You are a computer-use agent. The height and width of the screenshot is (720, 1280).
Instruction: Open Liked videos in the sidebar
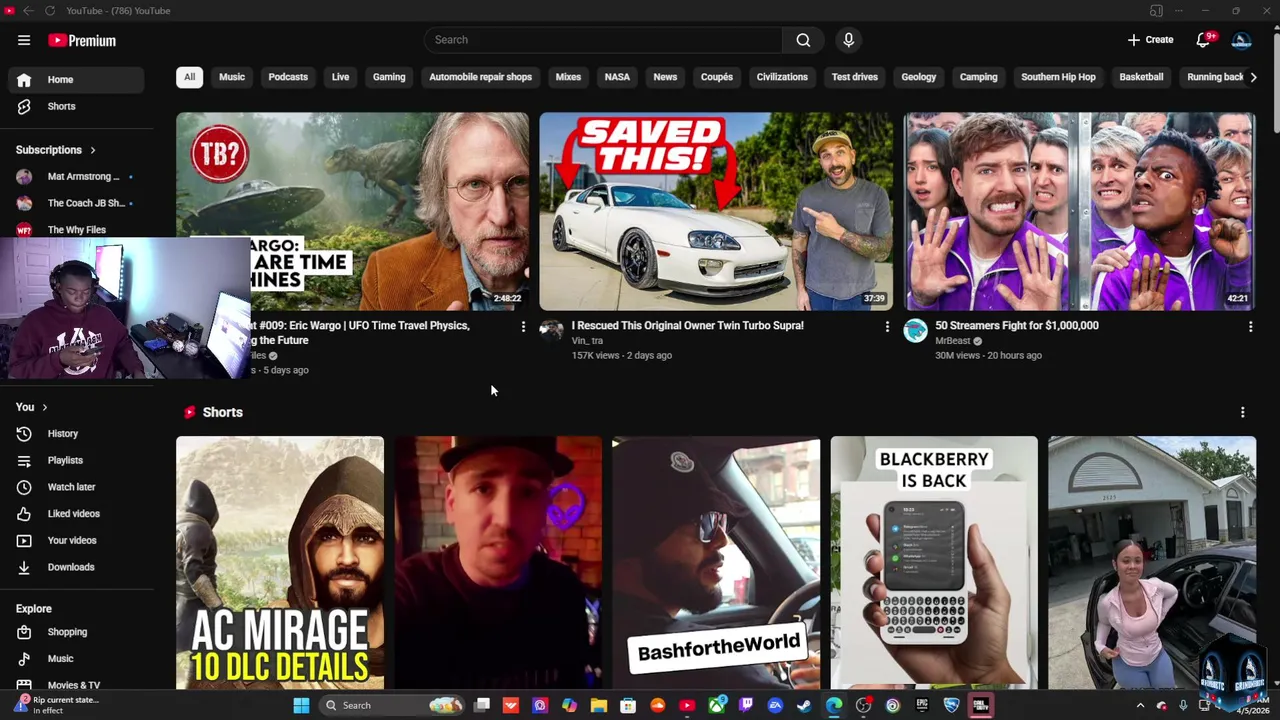point(76,514)
